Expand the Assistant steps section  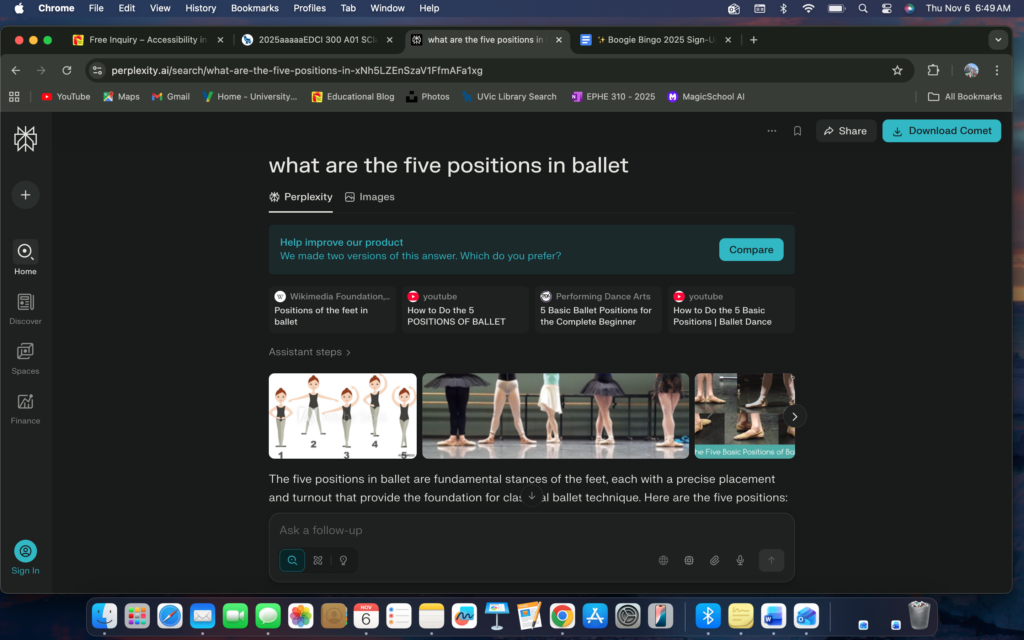point(310,352)
